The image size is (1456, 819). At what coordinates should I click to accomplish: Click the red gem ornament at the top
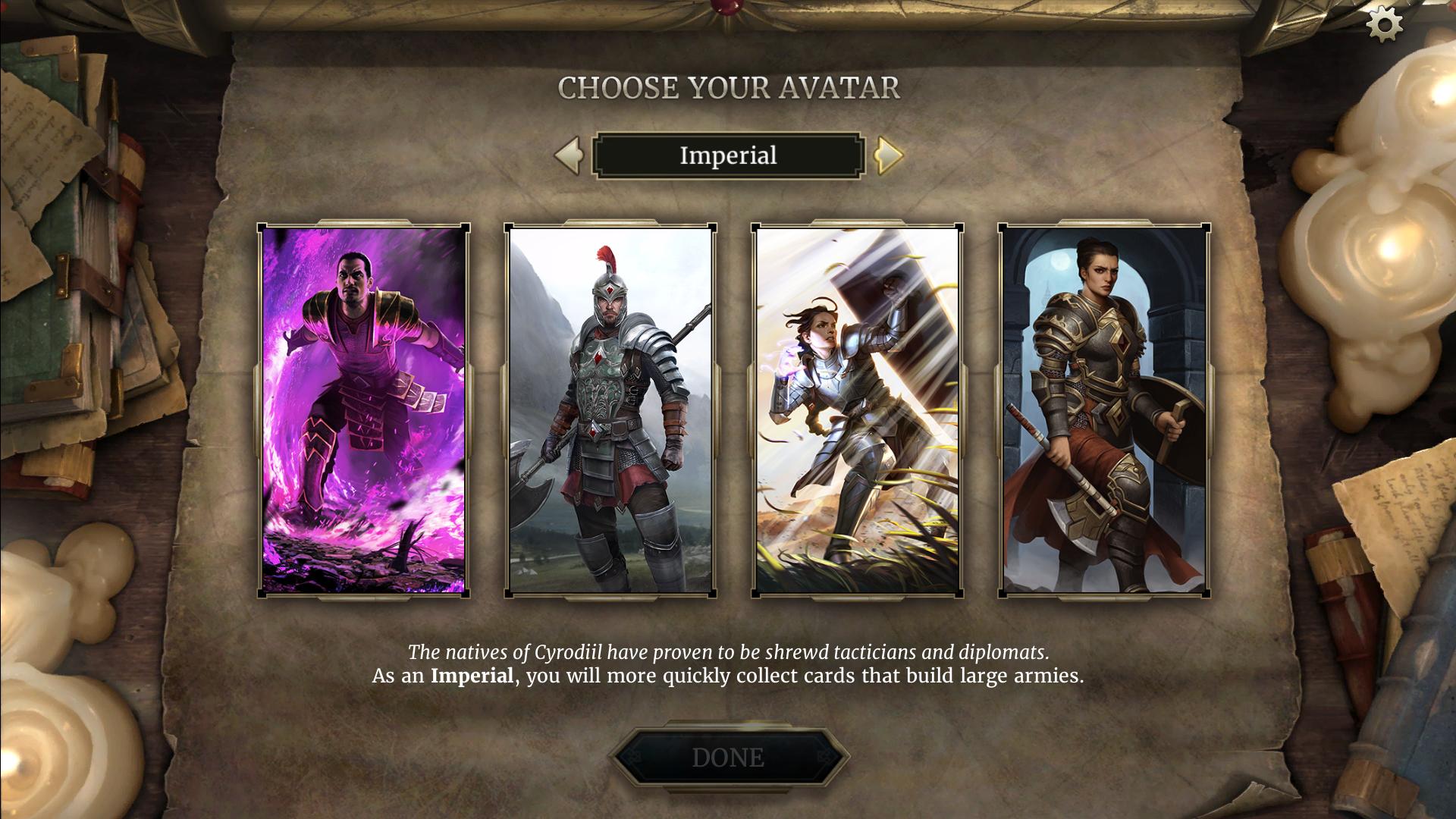(x=729, y=8)
